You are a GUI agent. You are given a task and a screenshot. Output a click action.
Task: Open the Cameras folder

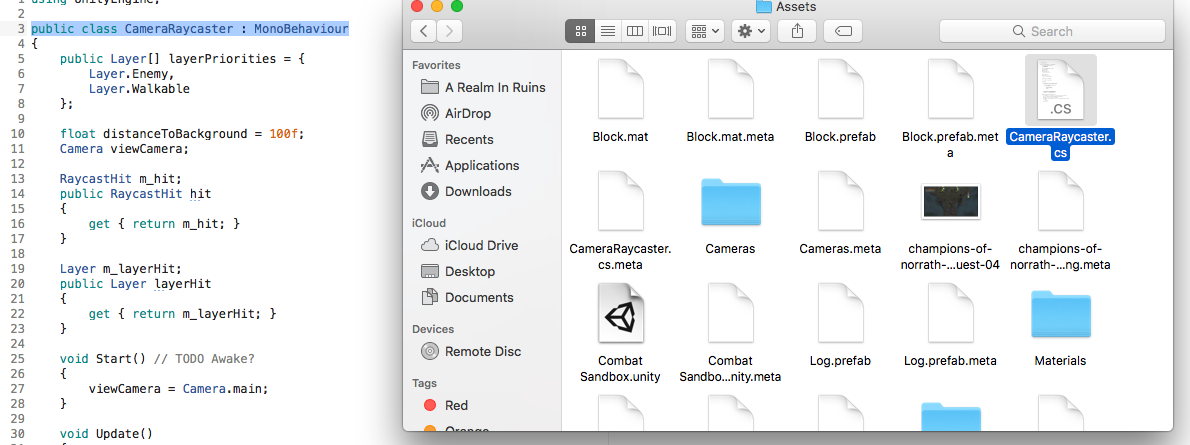tap(730, 202)
